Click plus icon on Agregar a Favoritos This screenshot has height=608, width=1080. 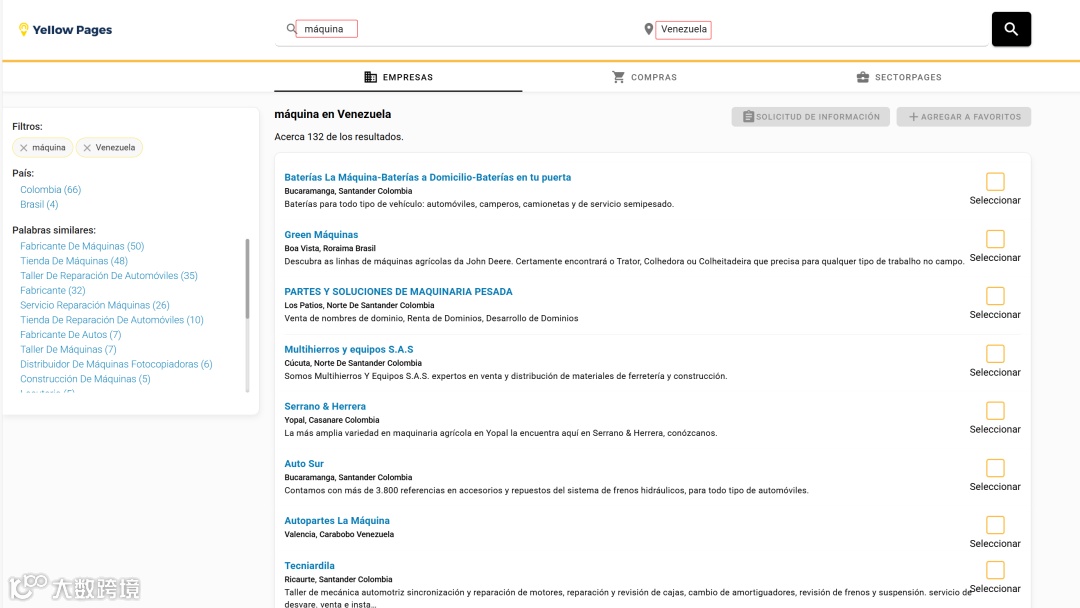pyautogui.click(x=913, y=117)
